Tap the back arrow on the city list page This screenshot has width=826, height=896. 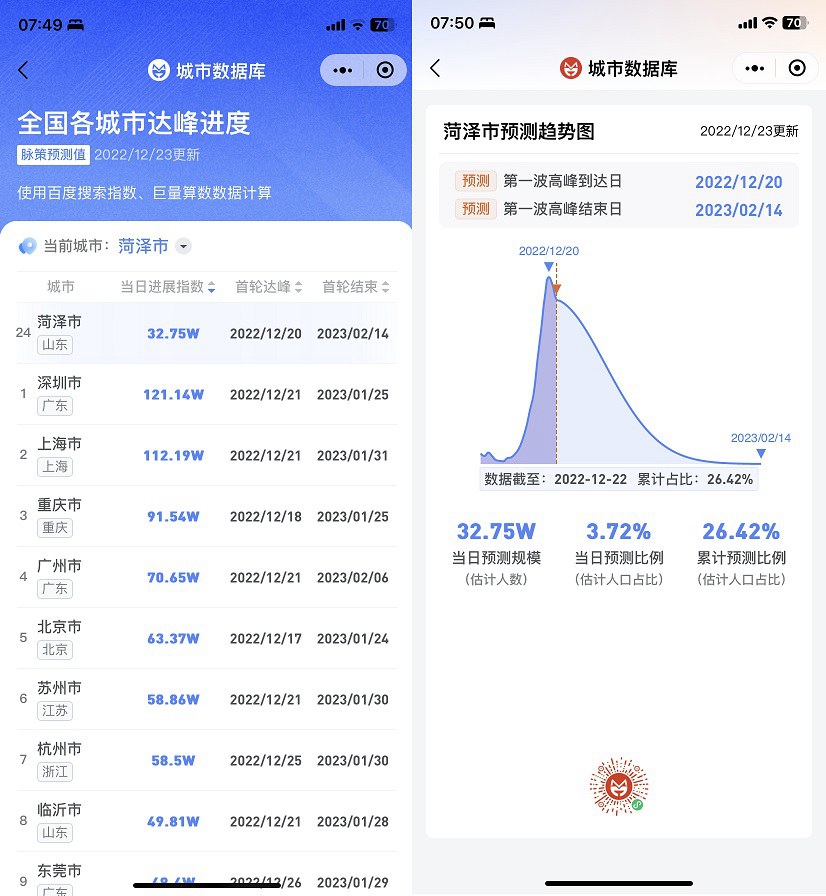[23, 70]
